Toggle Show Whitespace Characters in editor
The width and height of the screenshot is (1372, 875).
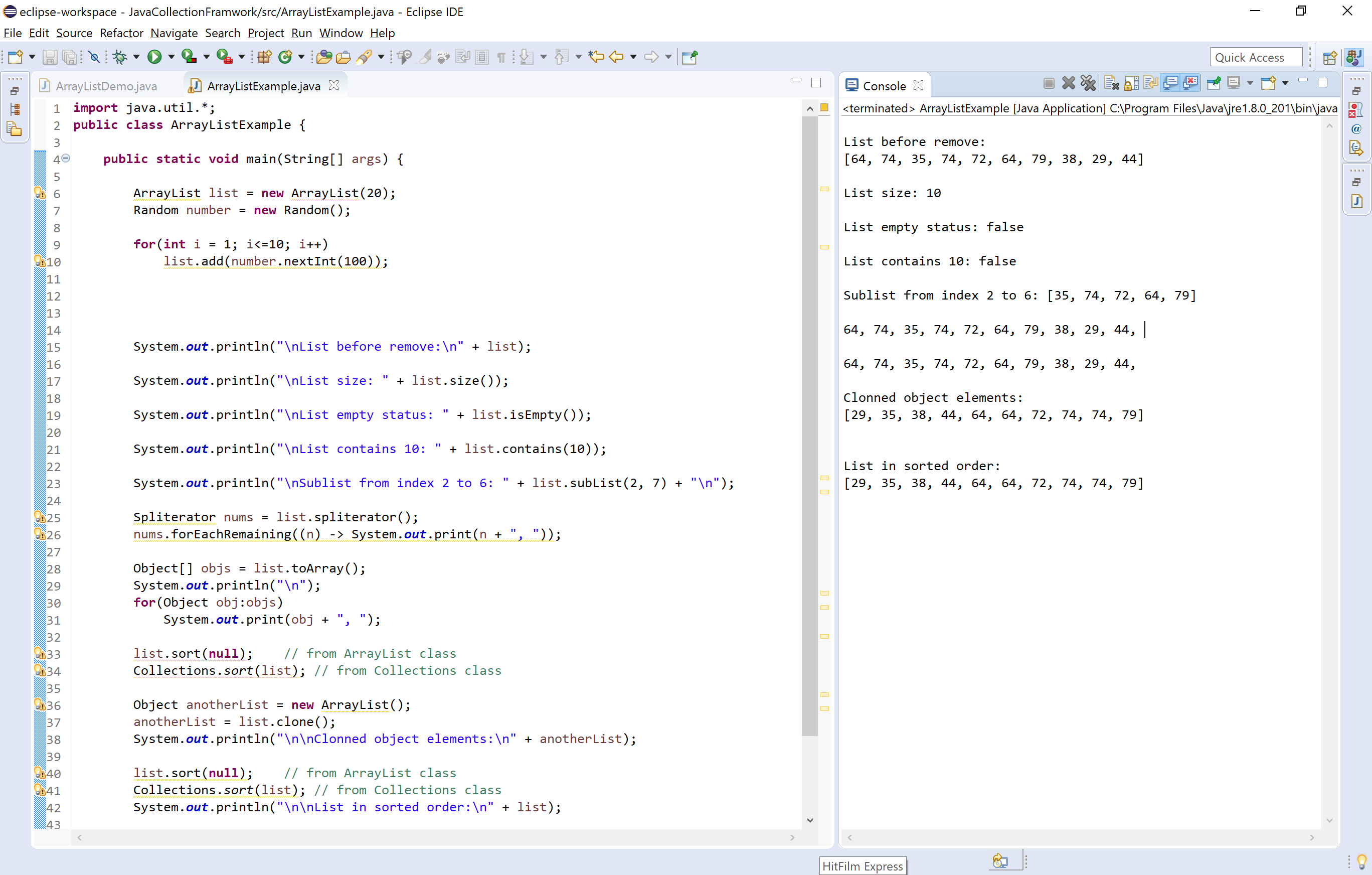pyautogui.click(x=500, y=57)
